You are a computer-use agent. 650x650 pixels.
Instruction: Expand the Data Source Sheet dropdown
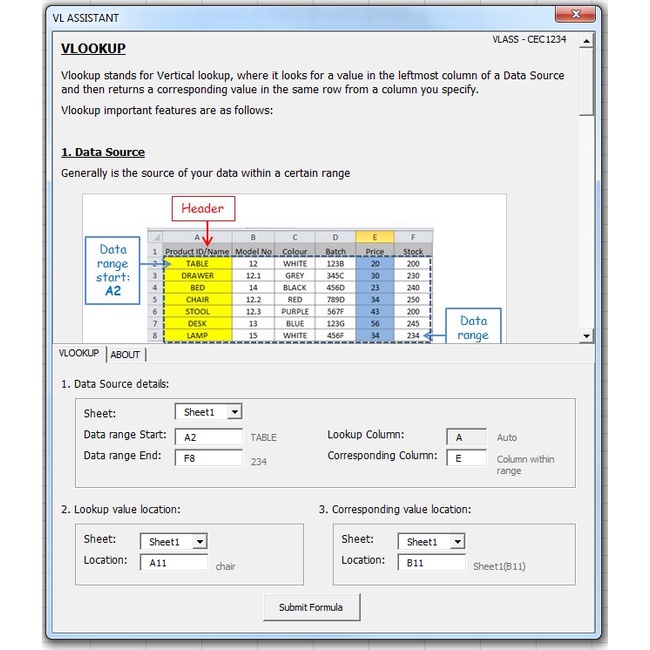click(234, 412)
